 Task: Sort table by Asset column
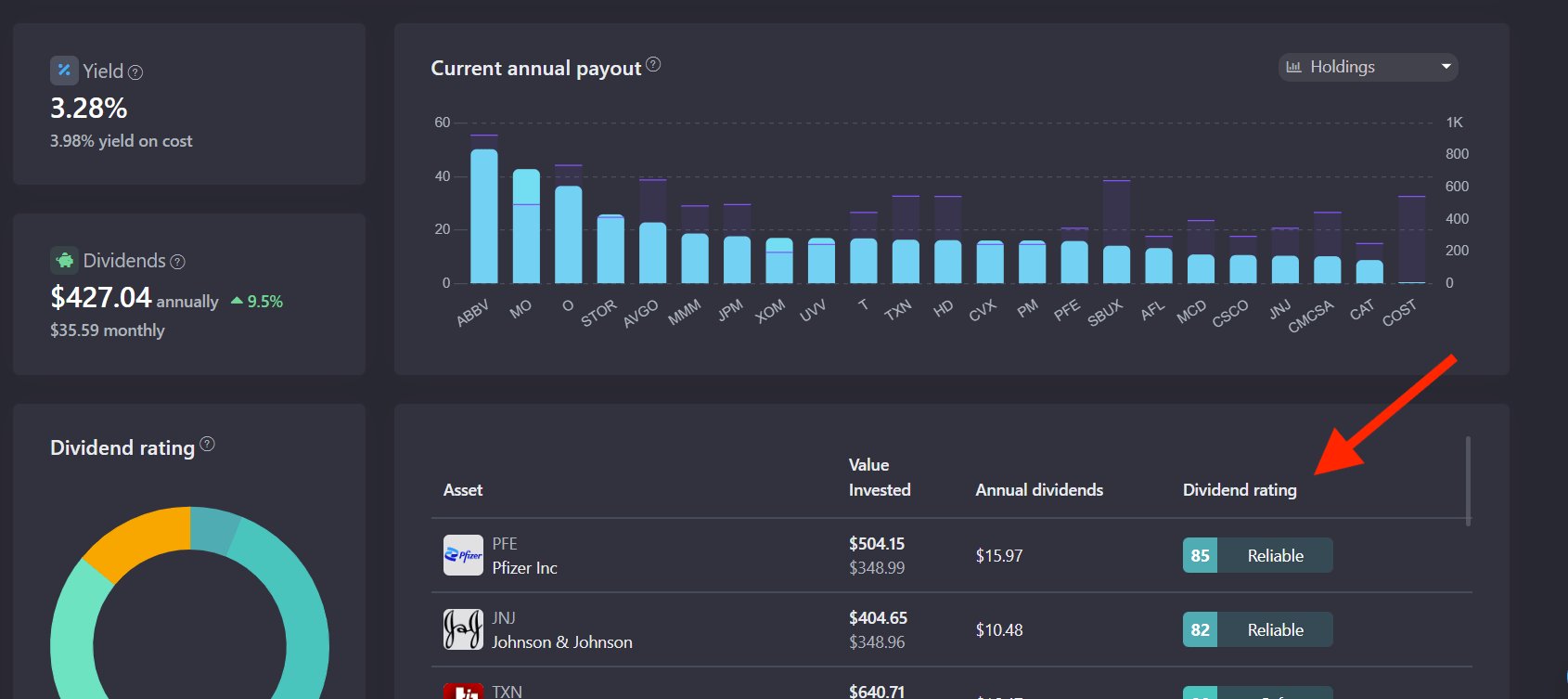[463, 490]
